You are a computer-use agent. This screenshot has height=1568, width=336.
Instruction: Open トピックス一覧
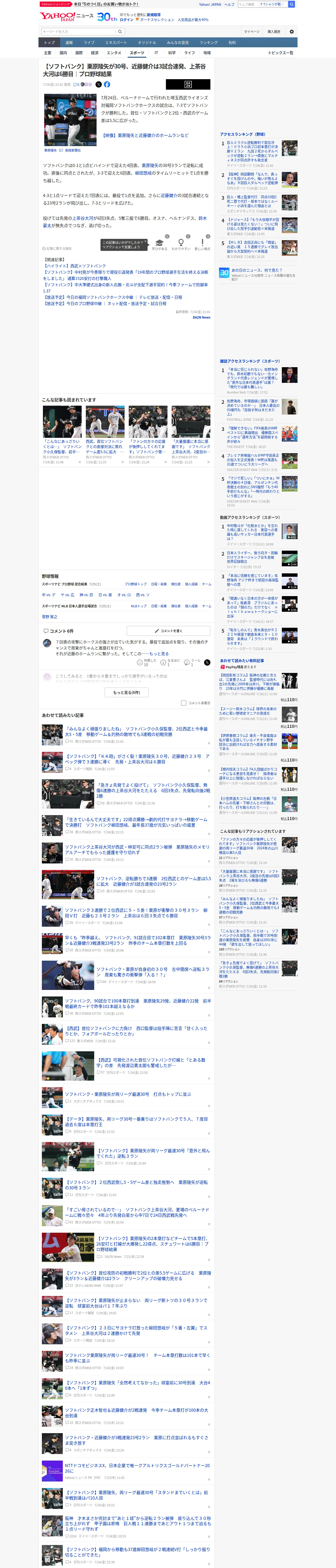[x=281, y=53]
